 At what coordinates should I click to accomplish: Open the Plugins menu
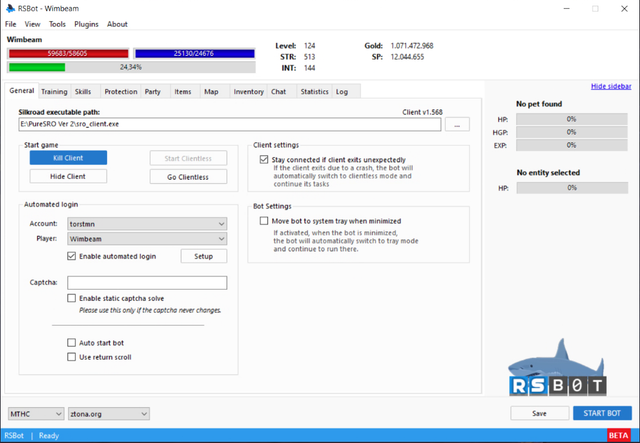86,24
